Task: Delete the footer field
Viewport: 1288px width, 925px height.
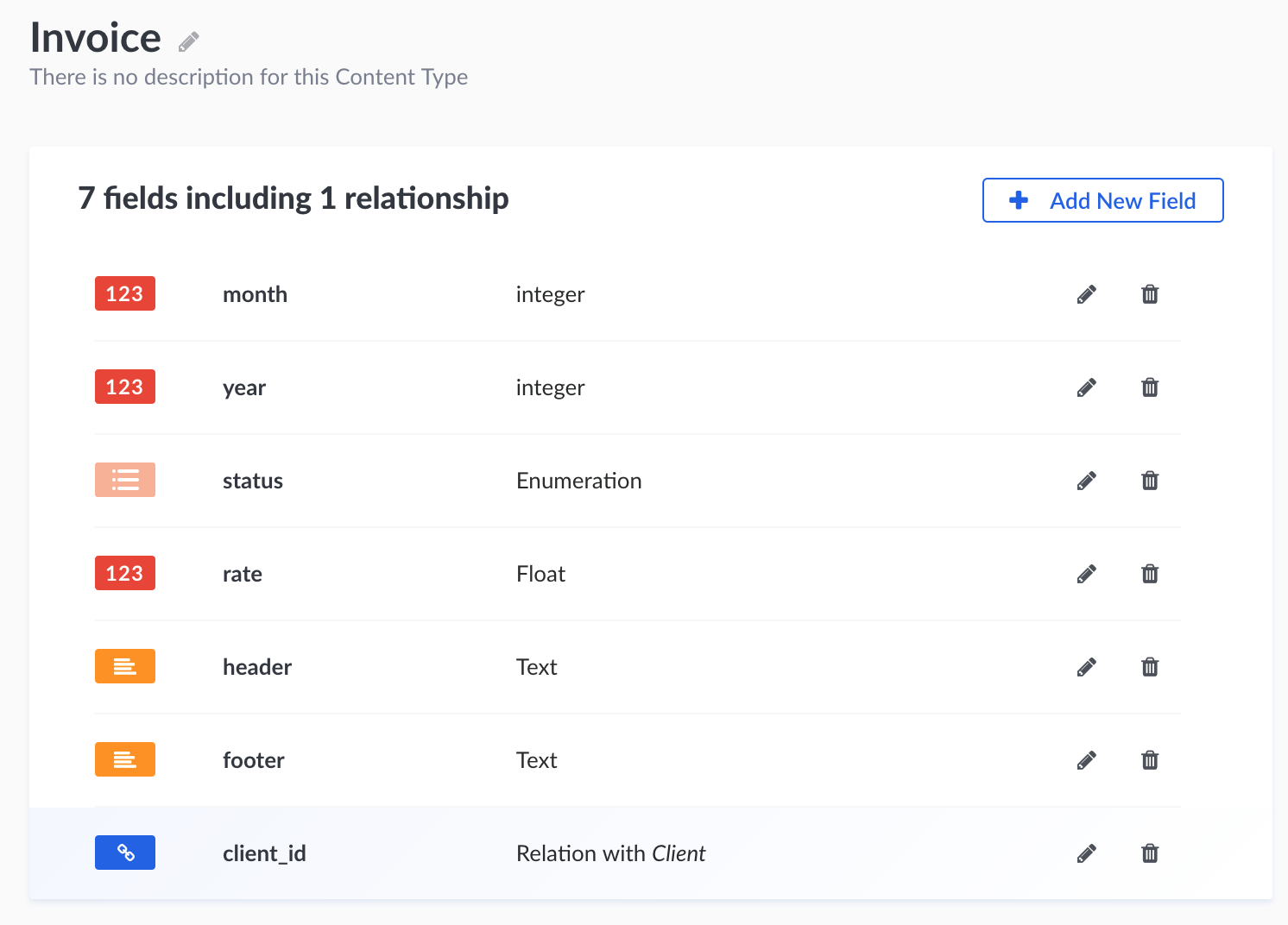Action: tap(1150, 760)
